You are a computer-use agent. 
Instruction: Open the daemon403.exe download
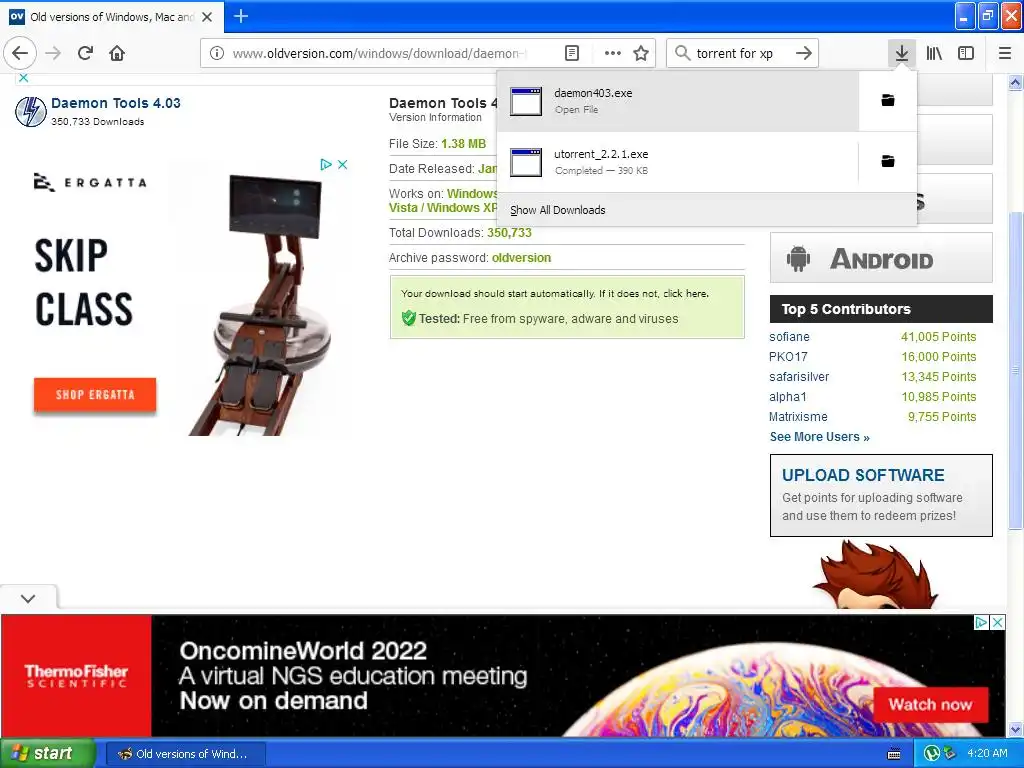(x=678, y=101)
